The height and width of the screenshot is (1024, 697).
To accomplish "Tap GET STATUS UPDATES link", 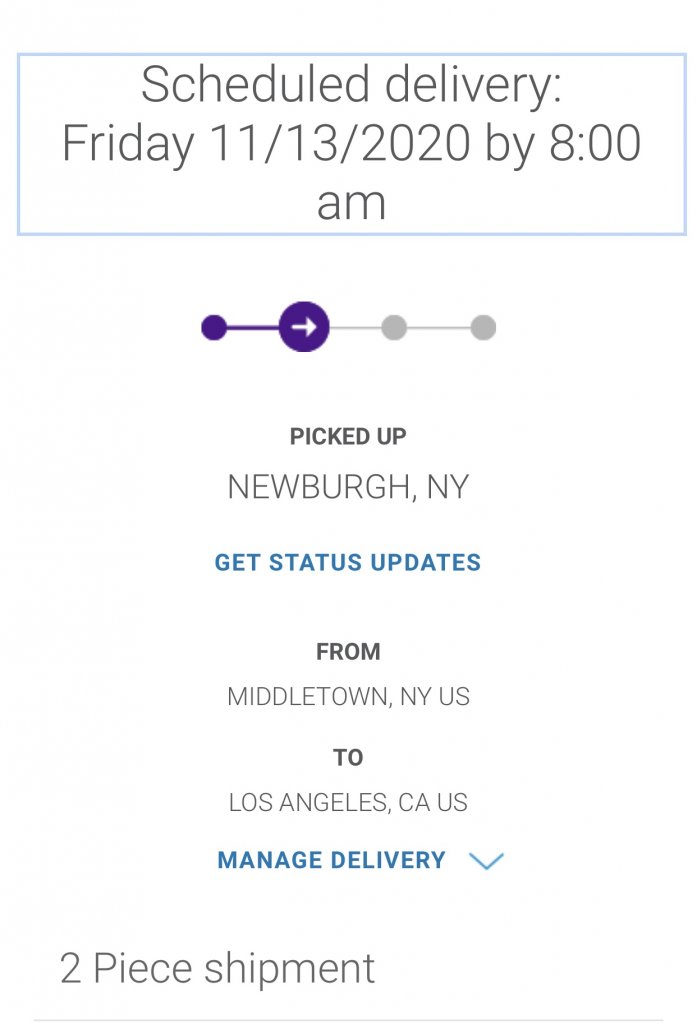I will (x=348, y=562).
